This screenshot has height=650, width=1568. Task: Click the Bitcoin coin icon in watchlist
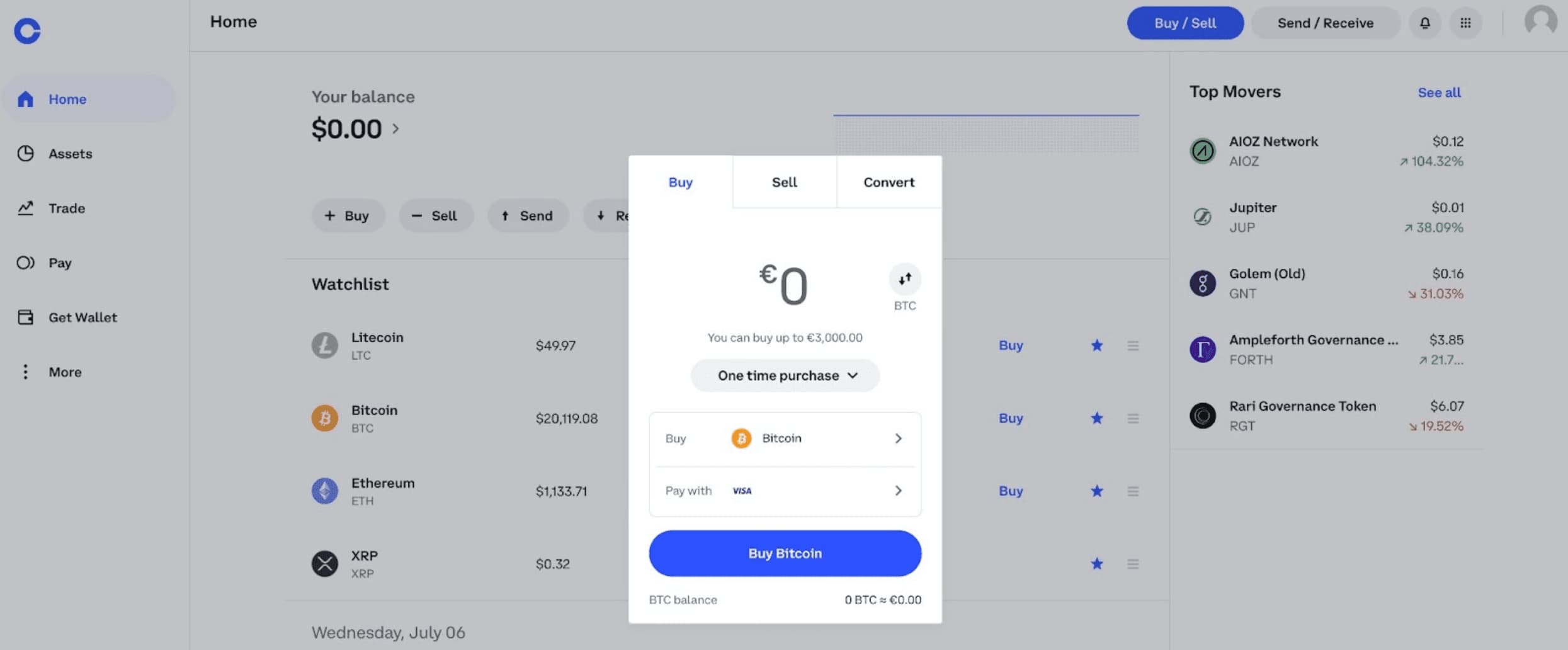click(x=325, y=418)
